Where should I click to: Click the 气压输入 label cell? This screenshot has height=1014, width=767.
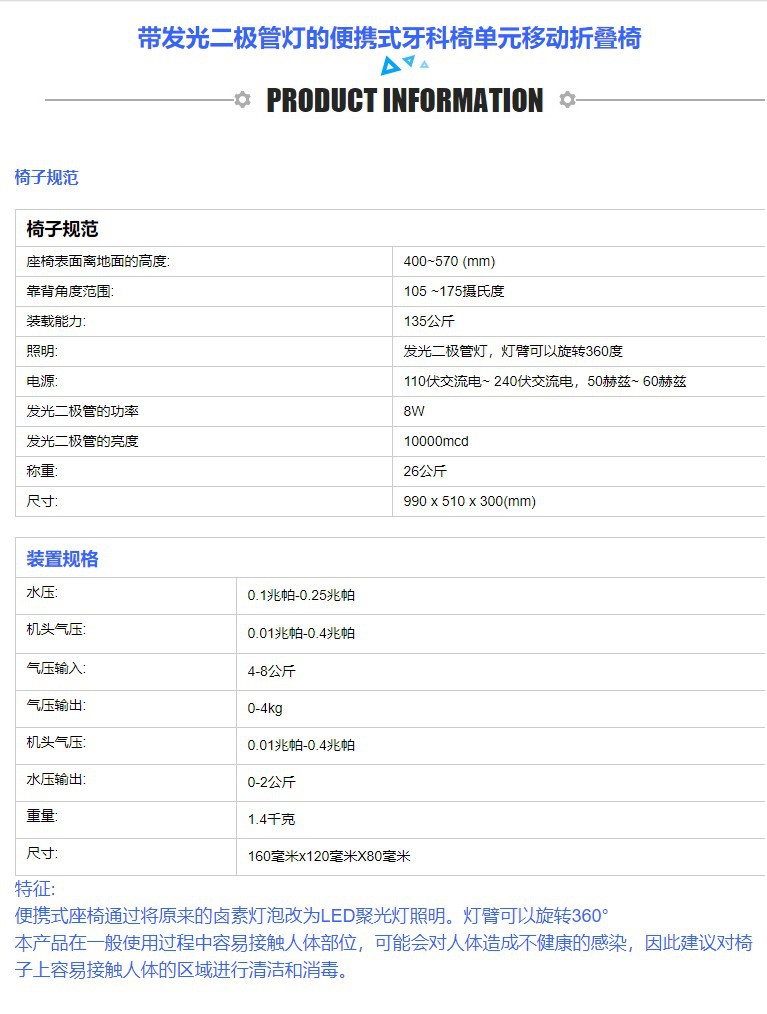click(126, 671)
